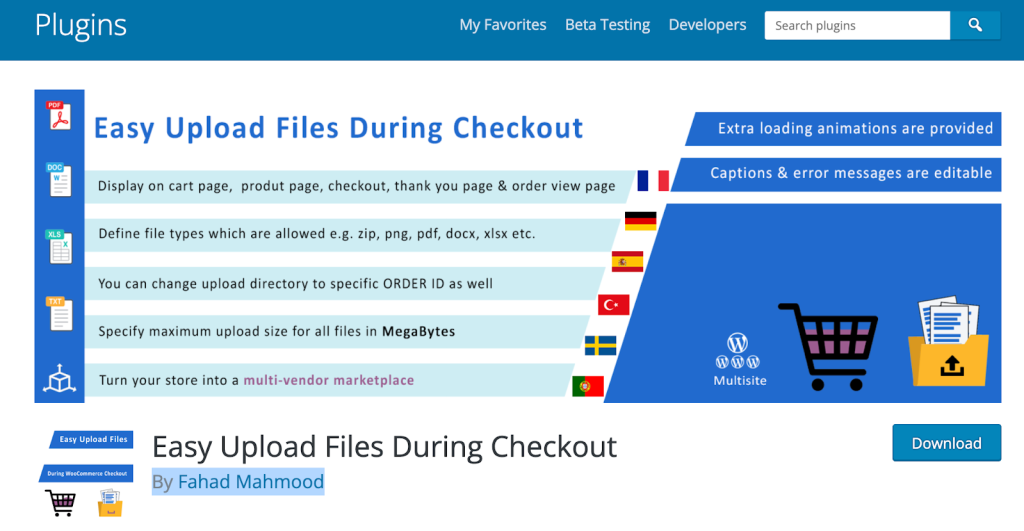Screen dimensions: 1024x531
Task: Click the WordPress Multisite logo icon
Action: (738, 351)
